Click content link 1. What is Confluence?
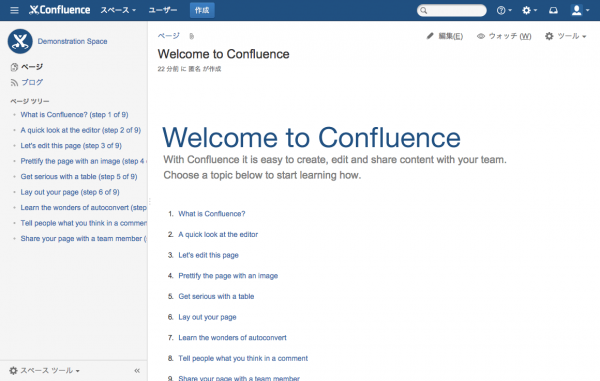 tap(212, 214)
